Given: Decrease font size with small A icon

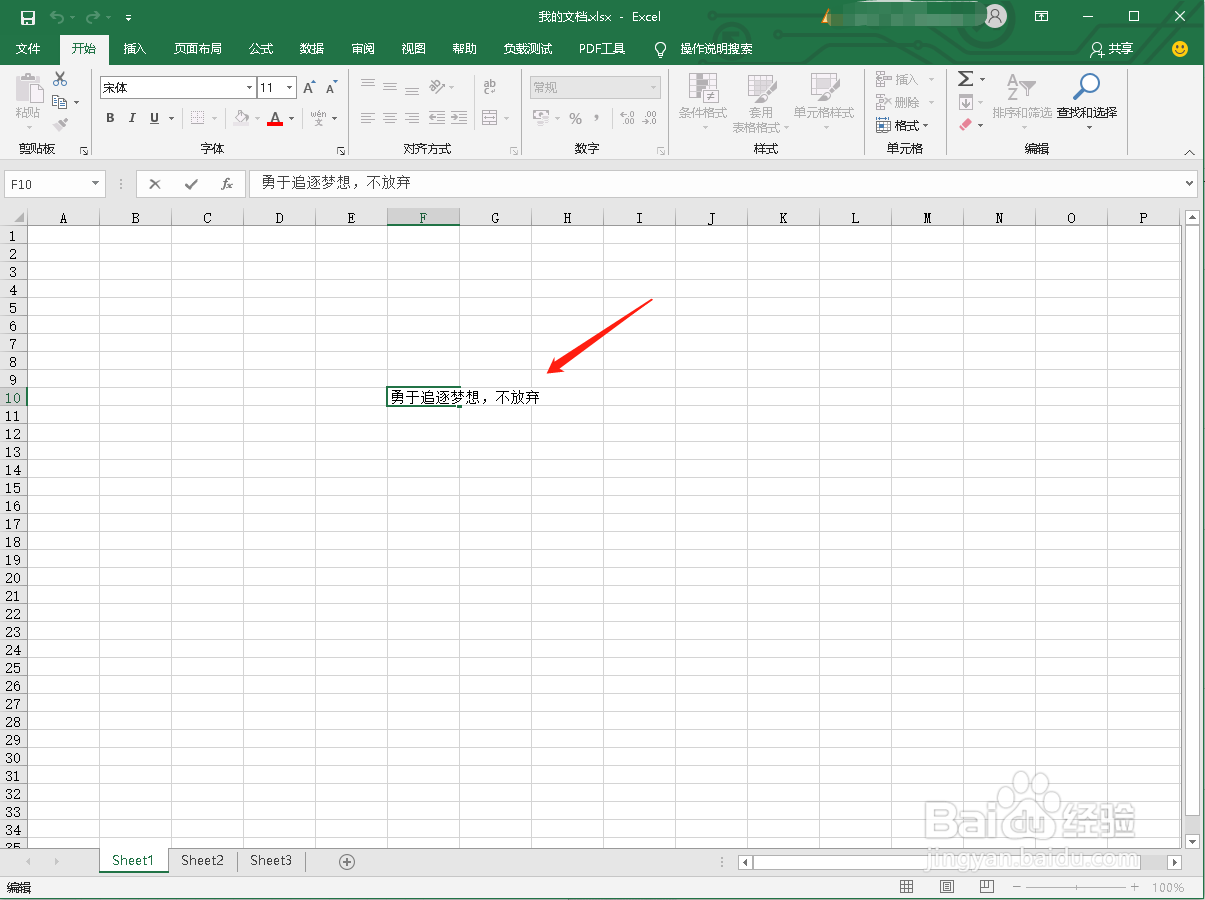Looking at the screenshot, I should 331,88.
